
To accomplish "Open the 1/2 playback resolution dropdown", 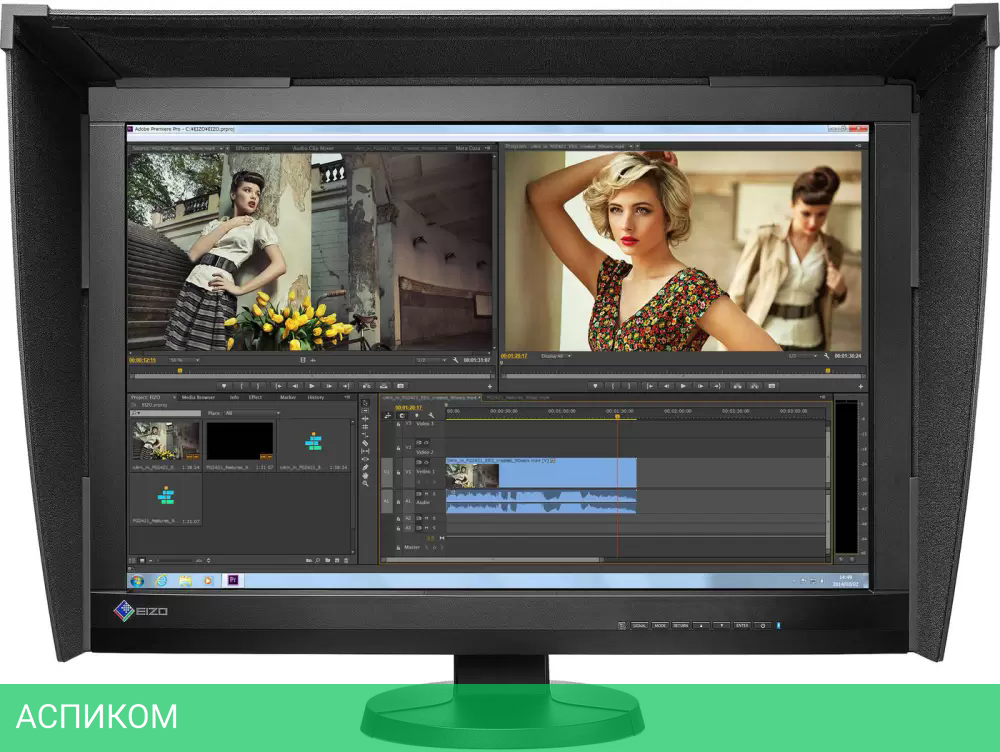I will [x=803, y=357].
